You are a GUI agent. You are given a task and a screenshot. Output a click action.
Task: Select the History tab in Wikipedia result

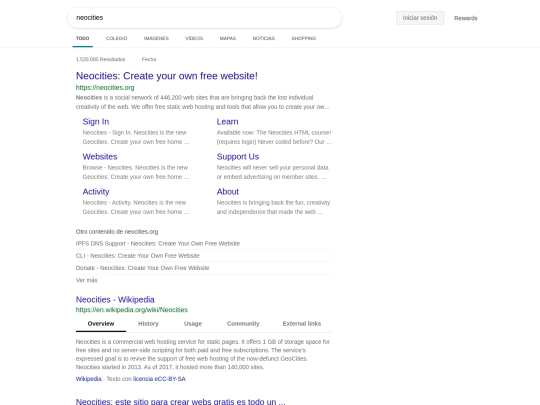(148, 324)
